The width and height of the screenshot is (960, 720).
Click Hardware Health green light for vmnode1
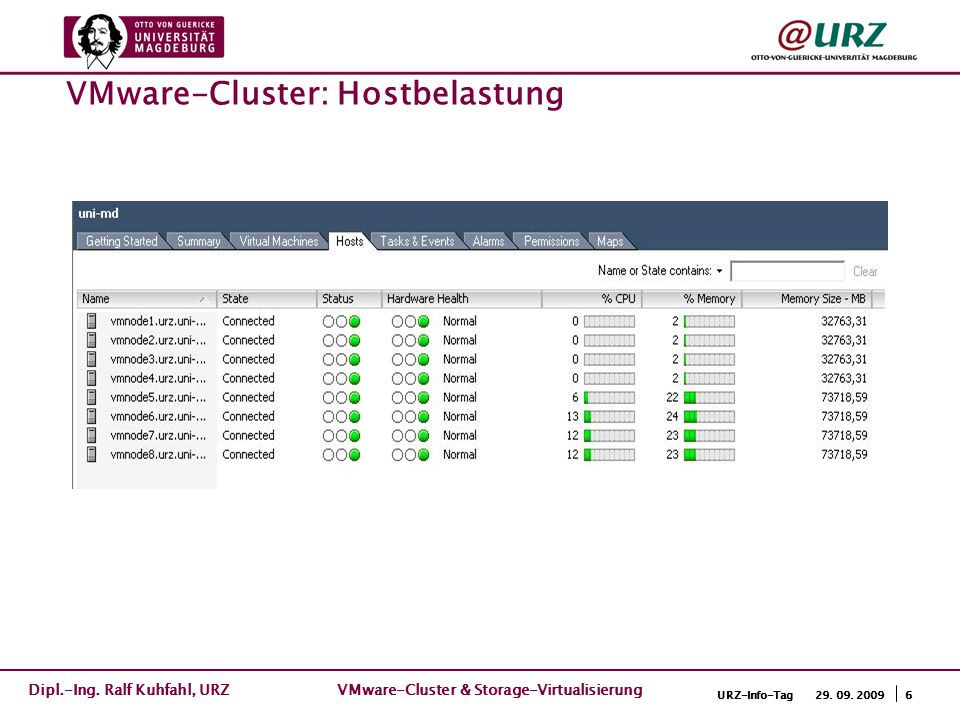(x=423, y=321)
